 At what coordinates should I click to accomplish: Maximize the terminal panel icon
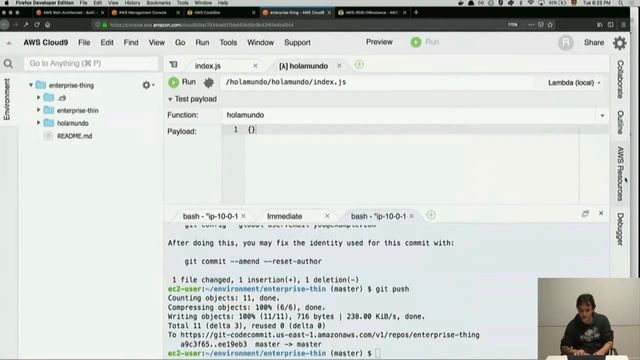click(585, 213)
